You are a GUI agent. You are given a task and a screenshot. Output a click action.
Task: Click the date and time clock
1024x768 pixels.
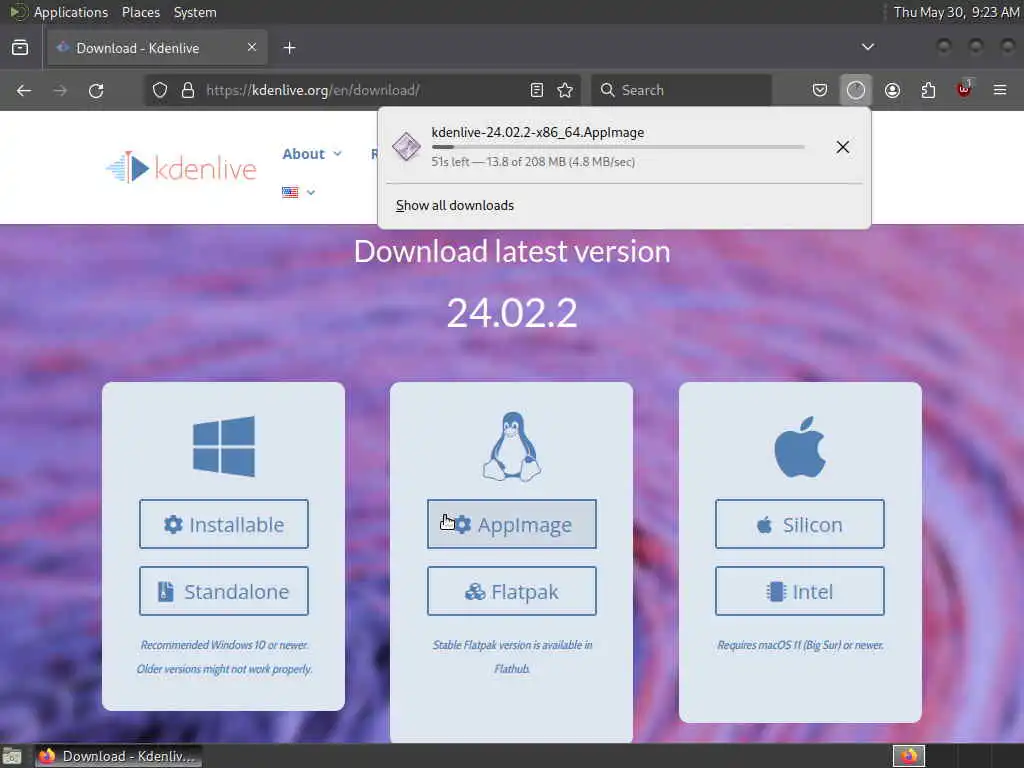(x=955, y=12)
